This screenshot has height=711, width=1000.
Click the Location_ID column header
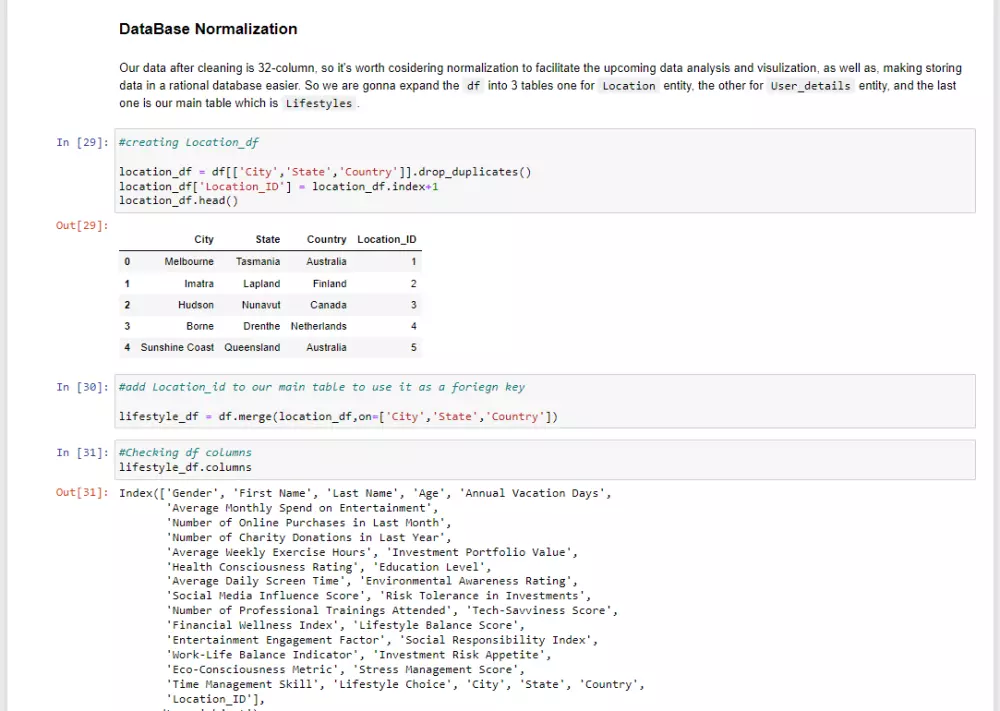[x=387, y=240]
